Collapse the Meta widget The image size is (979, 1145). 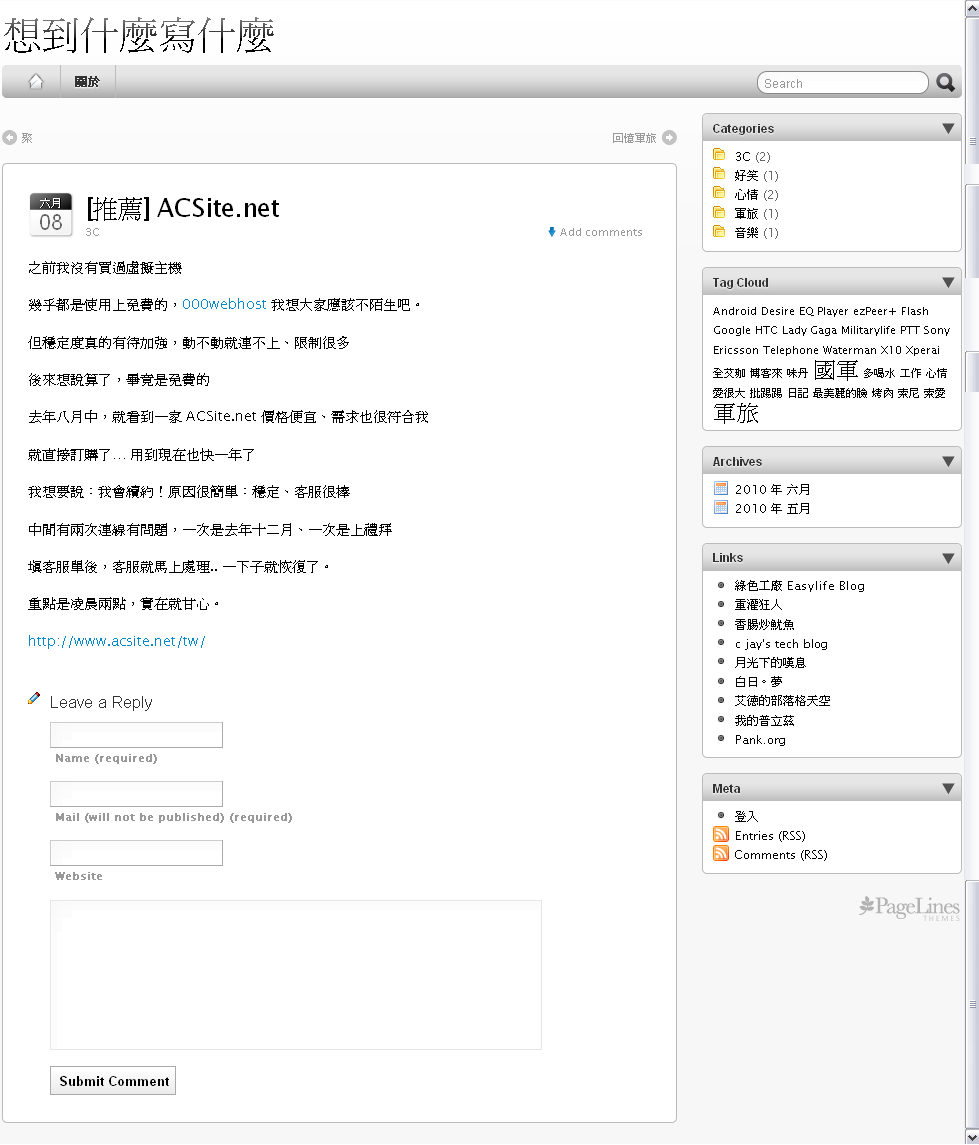pyautogui.click(x=948, y=789)
